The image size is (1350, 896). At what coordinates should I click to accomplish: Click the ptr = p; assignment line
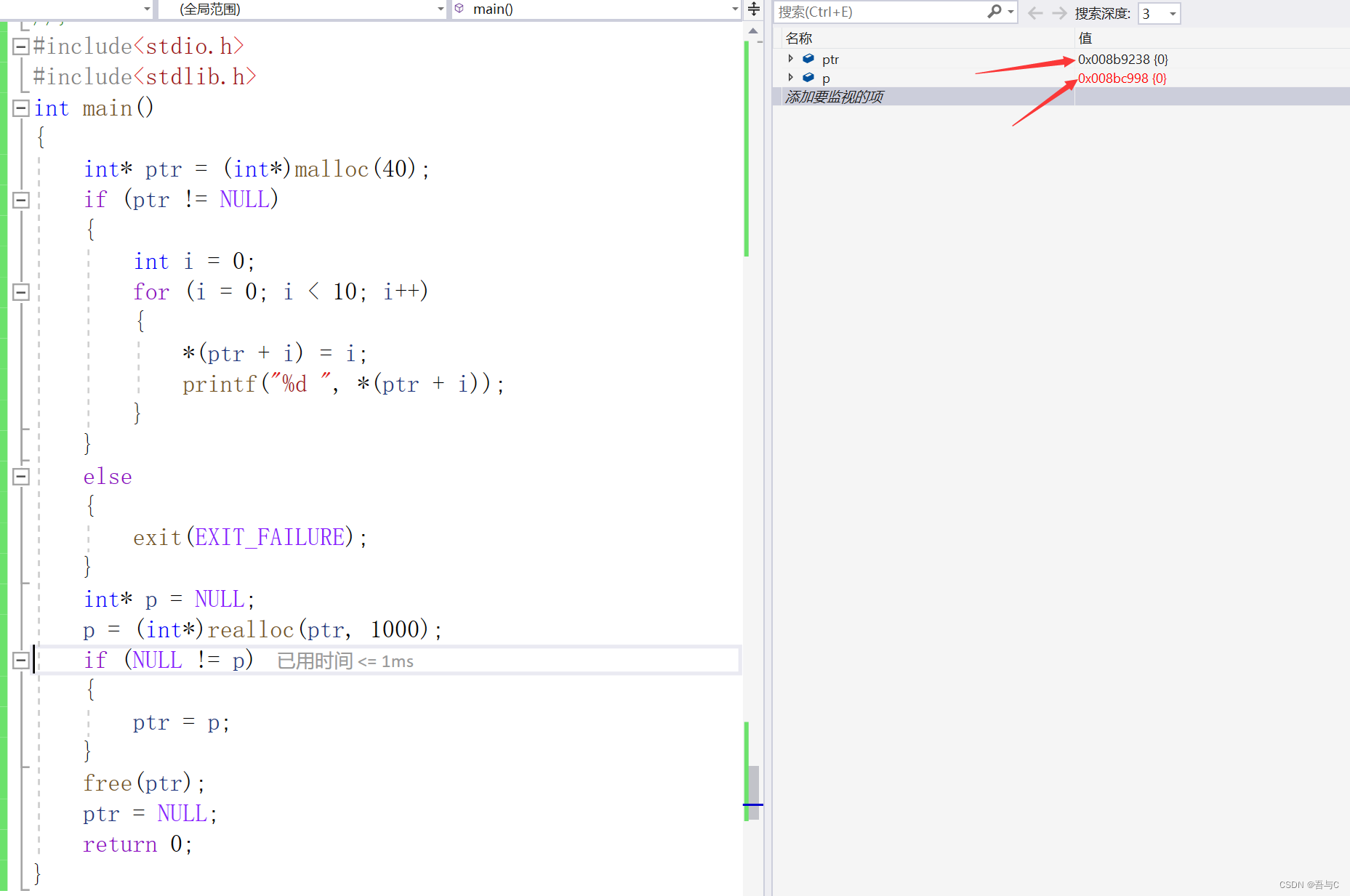pyautogui.click(x=181, y=722)
